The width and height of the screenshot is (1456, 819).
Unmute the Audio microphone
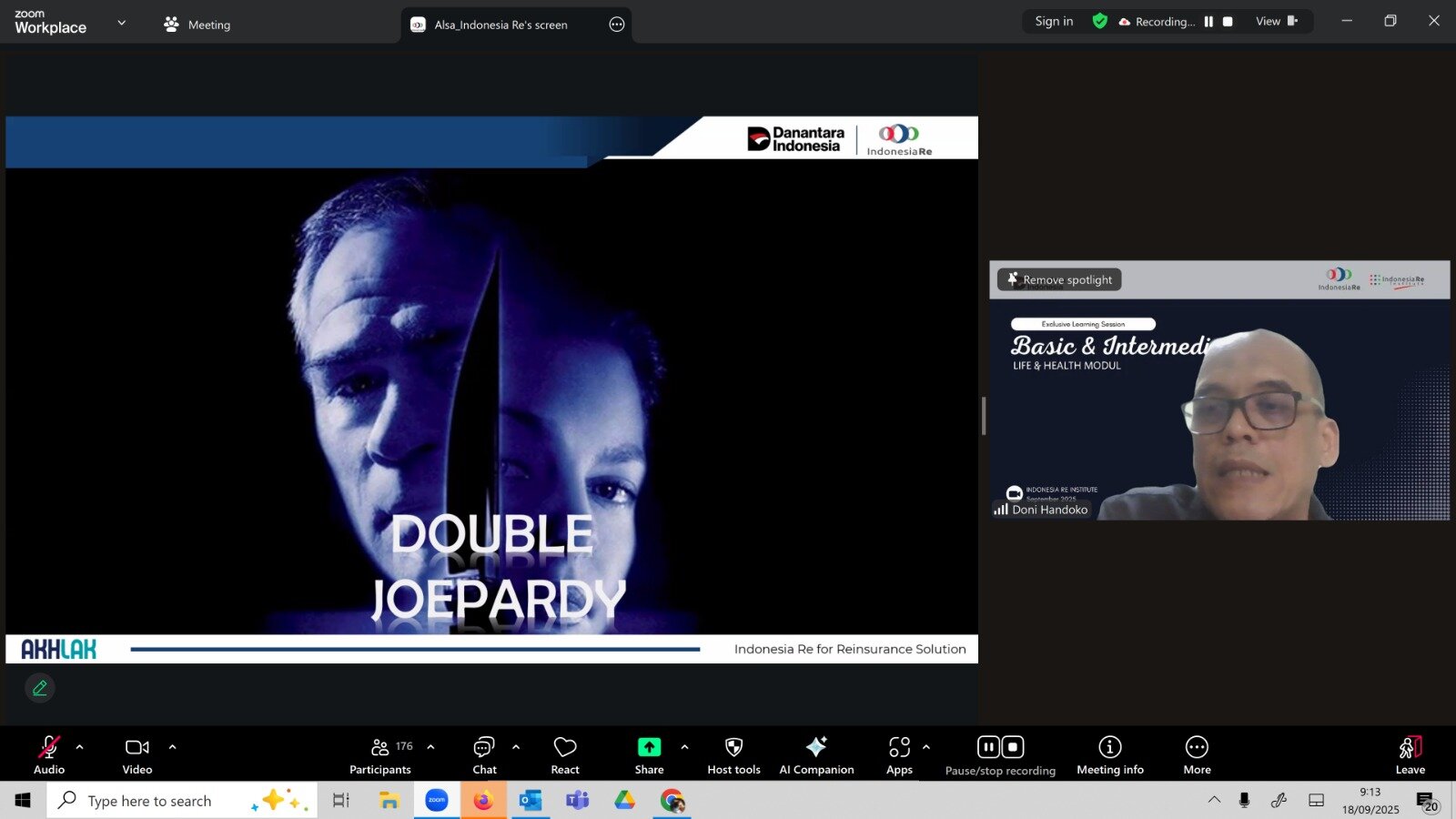[x=49, y=755]
